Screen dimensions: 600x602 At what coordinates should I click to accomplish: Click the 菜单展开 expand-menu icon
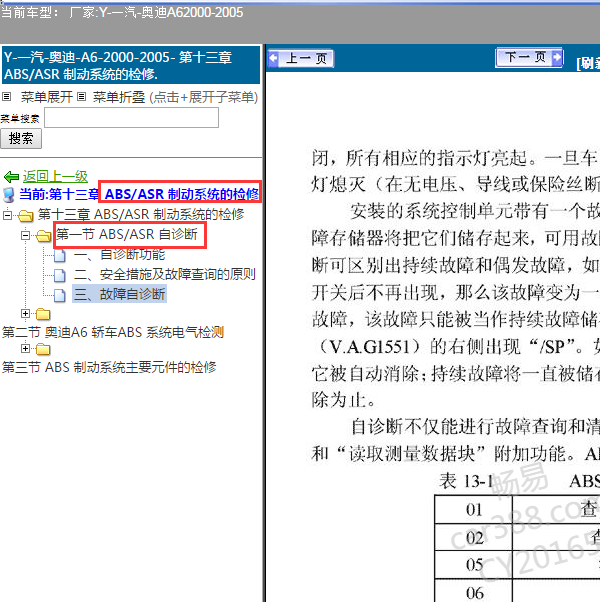(6, 96)
